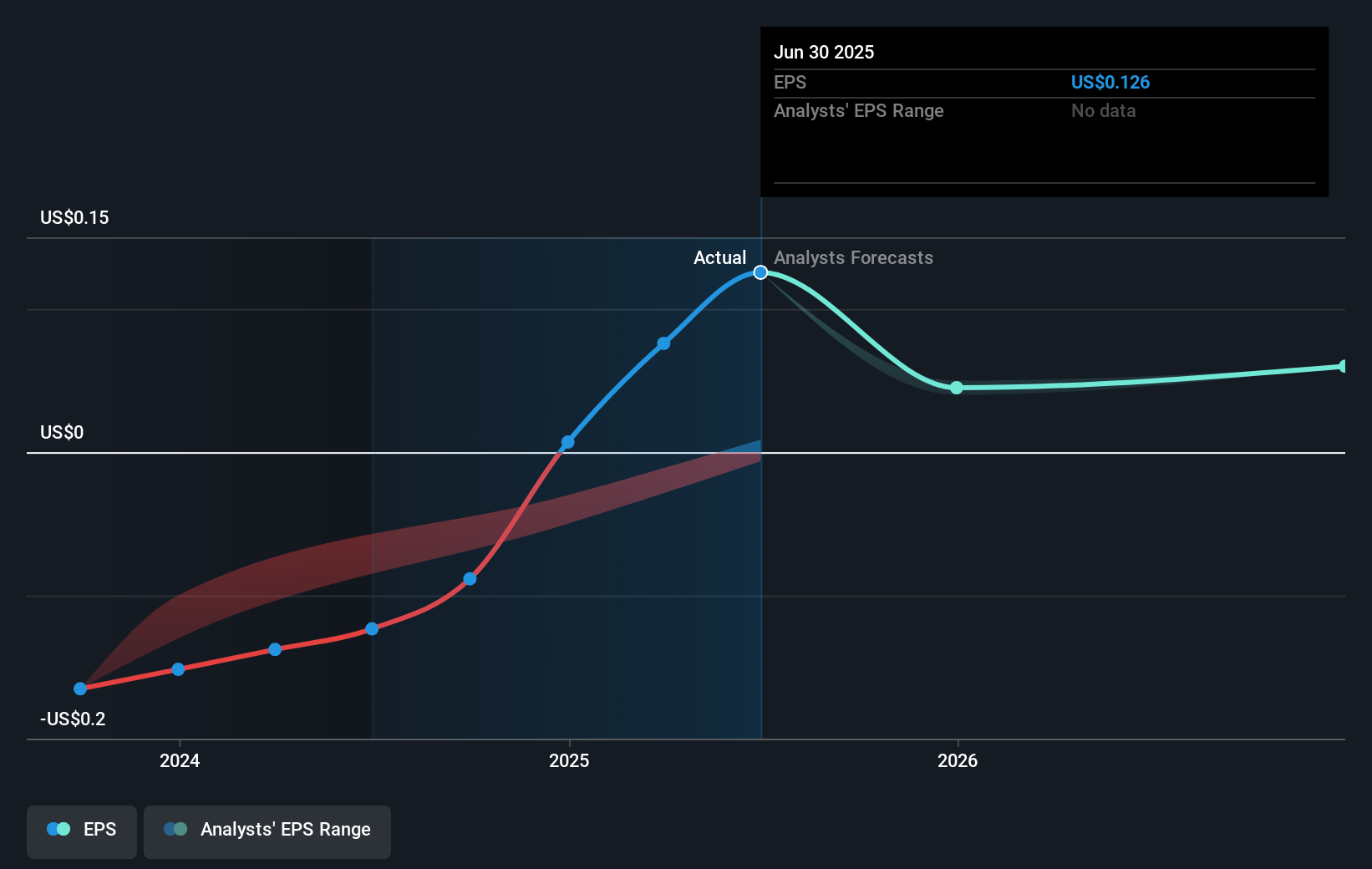Select the highlighted Jun 30 2025 data point
1372x869 pixels.
(x=760, y=272)
